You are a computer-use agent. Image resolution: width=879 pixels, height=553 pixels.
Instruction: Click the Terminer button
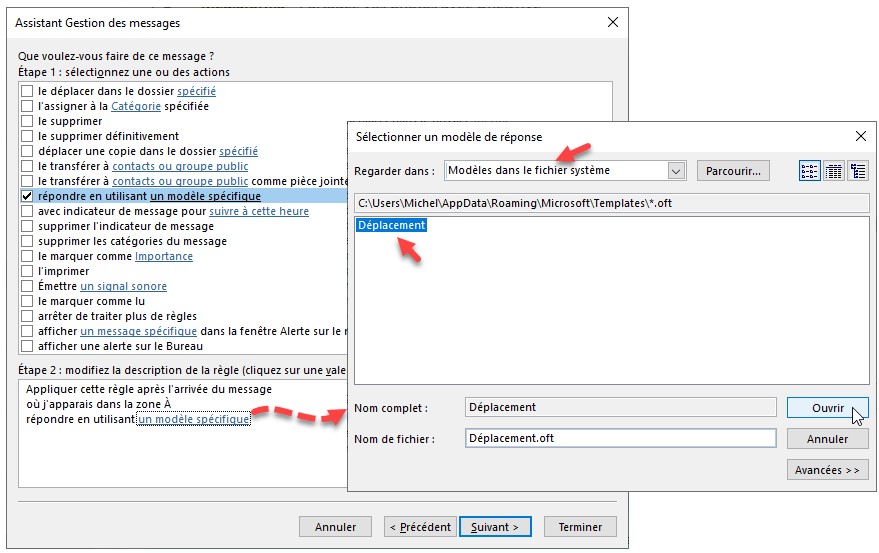580,527
